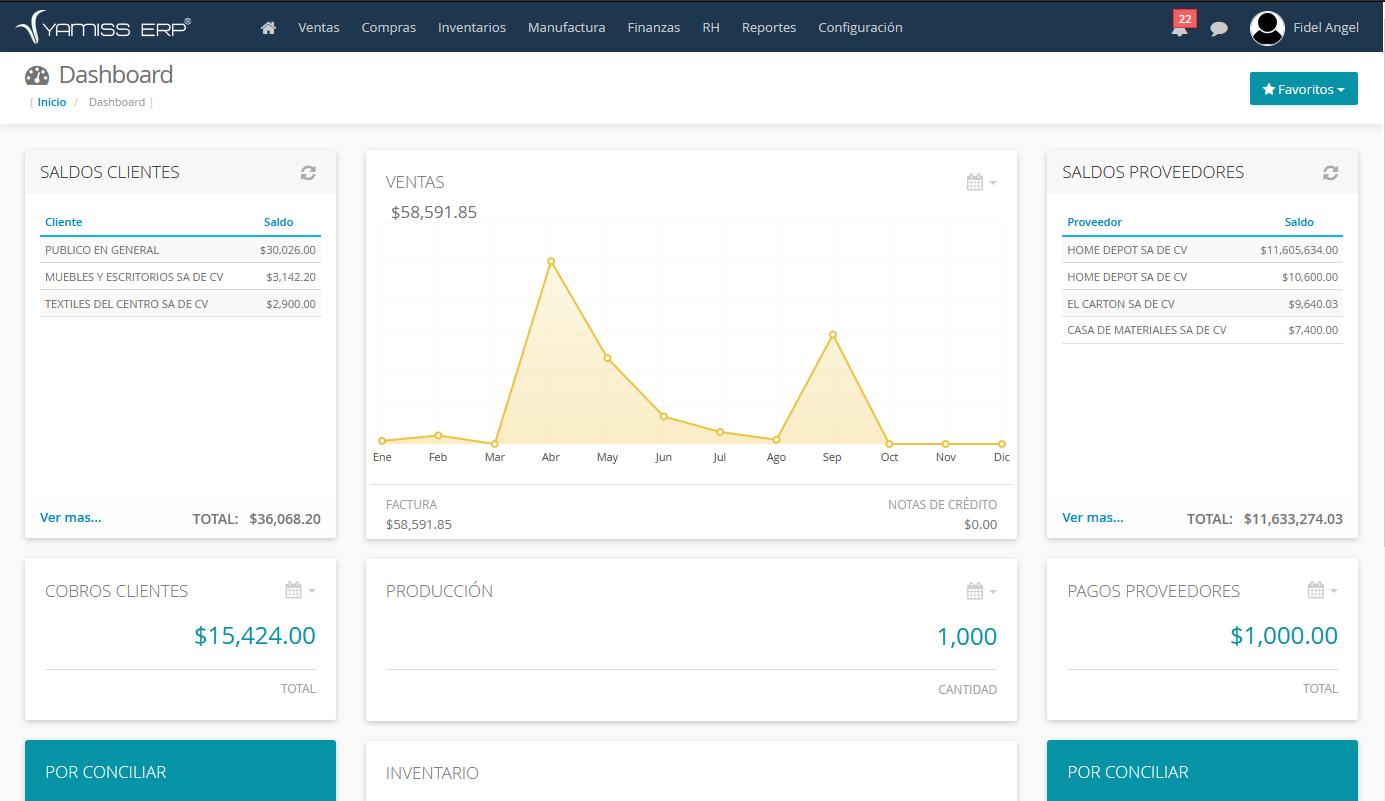The width and height of the screenshot is (1385, 801).
Task: Open the notifications bell with 22 badge
Action: tap(1180, 28)
